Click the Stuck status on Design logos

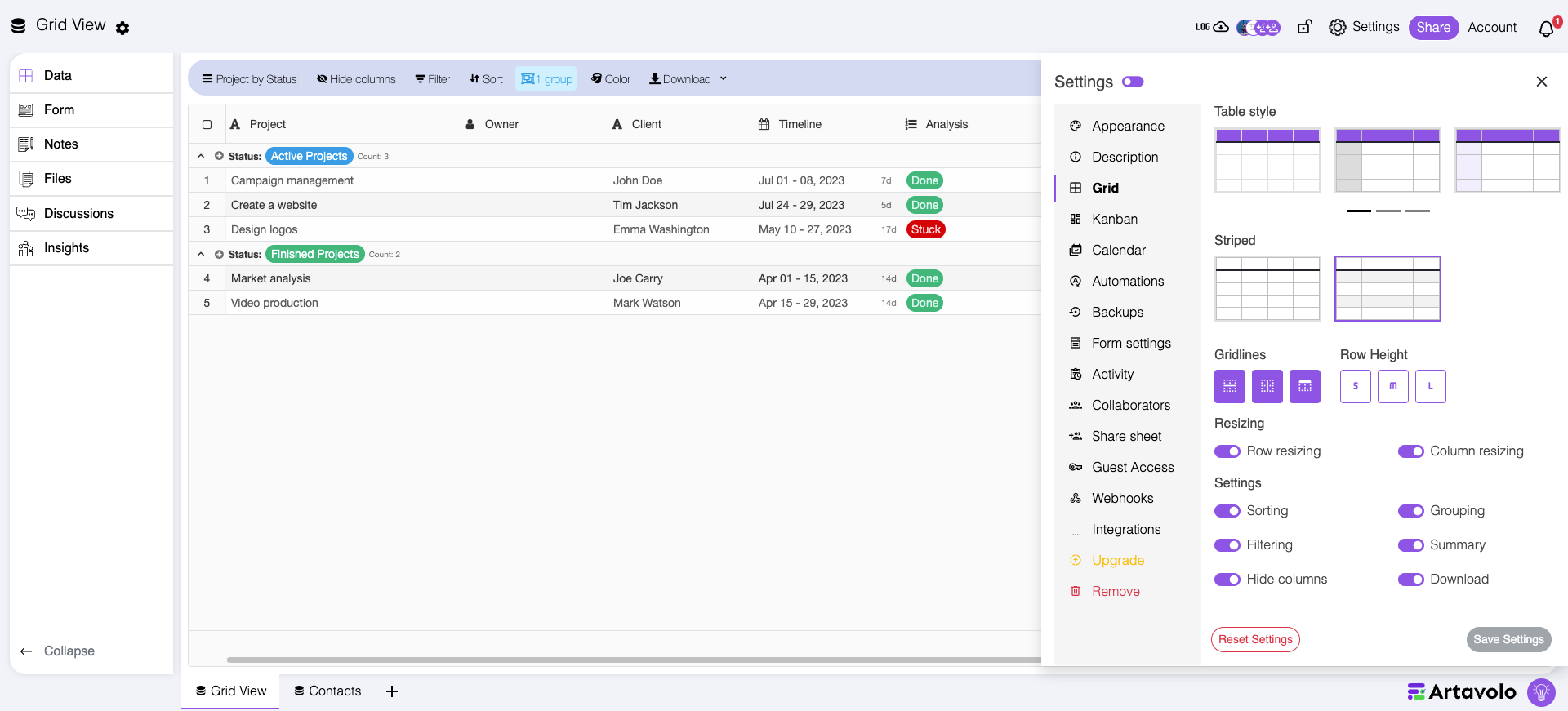click(x=926, y=229)
